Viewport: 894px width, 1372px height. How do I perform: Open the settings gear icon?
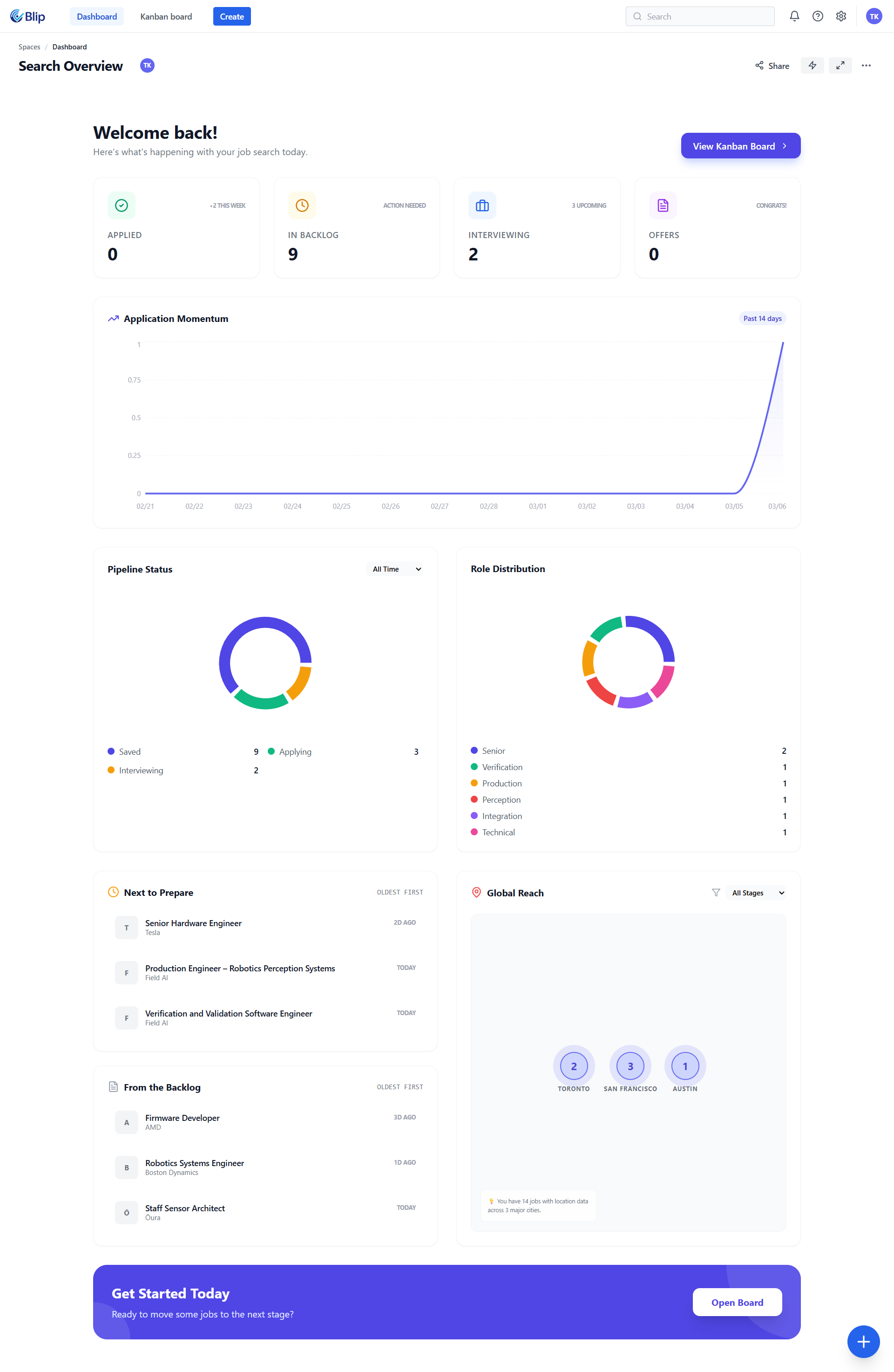pyautogui.click(x=840, y=15)
